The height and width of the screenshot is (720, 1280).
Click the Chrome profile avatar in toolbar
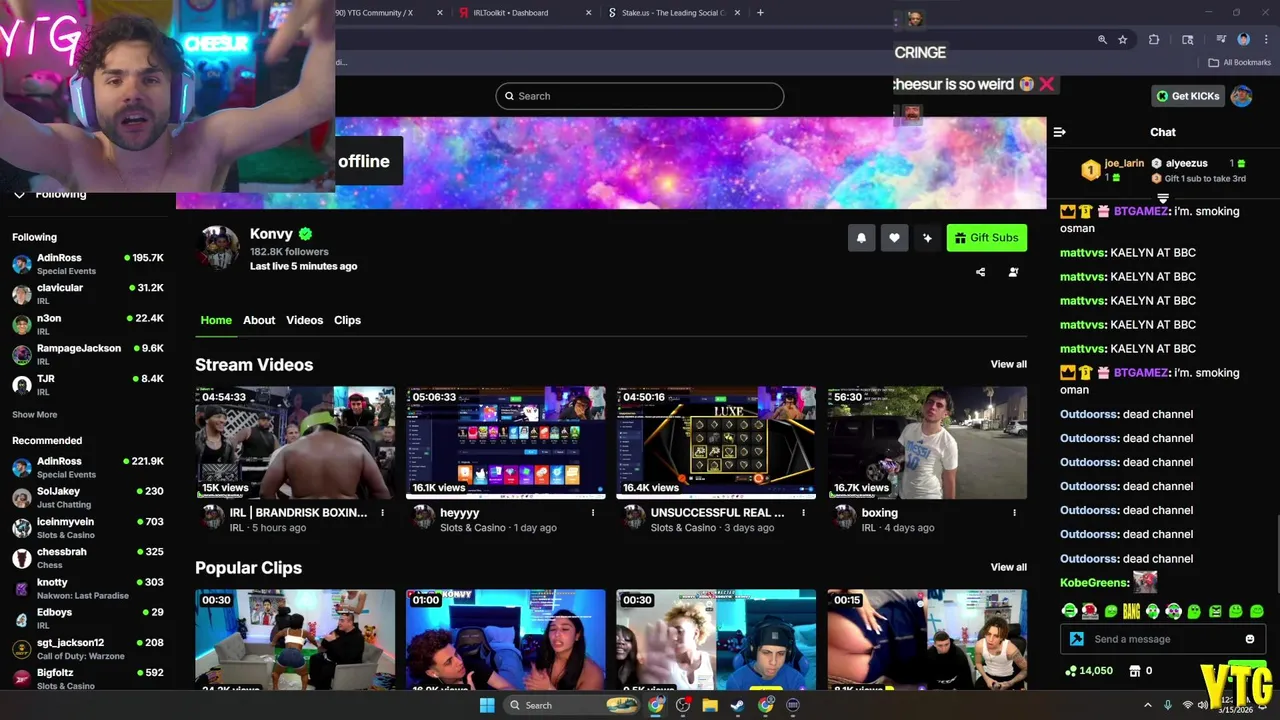pos(1244,40)
